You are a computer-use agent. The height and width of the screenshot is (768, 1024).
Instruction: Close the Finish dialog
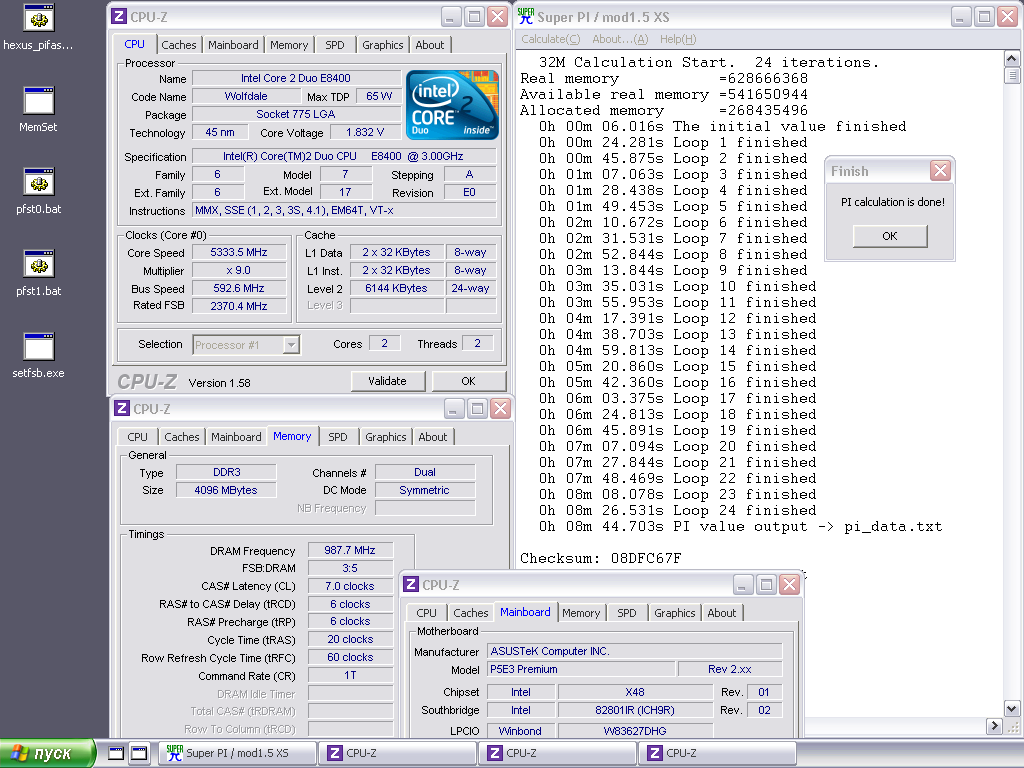coord(940,171)
